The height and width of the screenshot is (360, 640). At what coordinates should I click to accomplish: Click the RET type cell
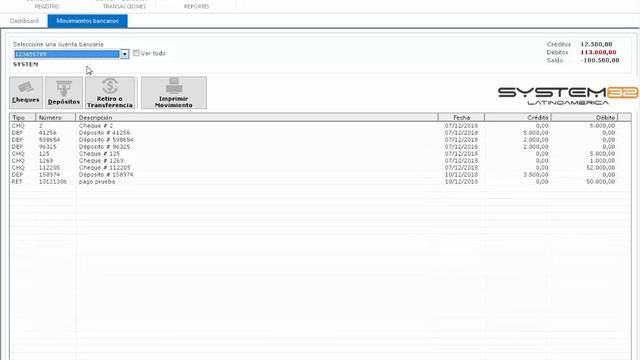pyautogui.click(x=17, y=182)
